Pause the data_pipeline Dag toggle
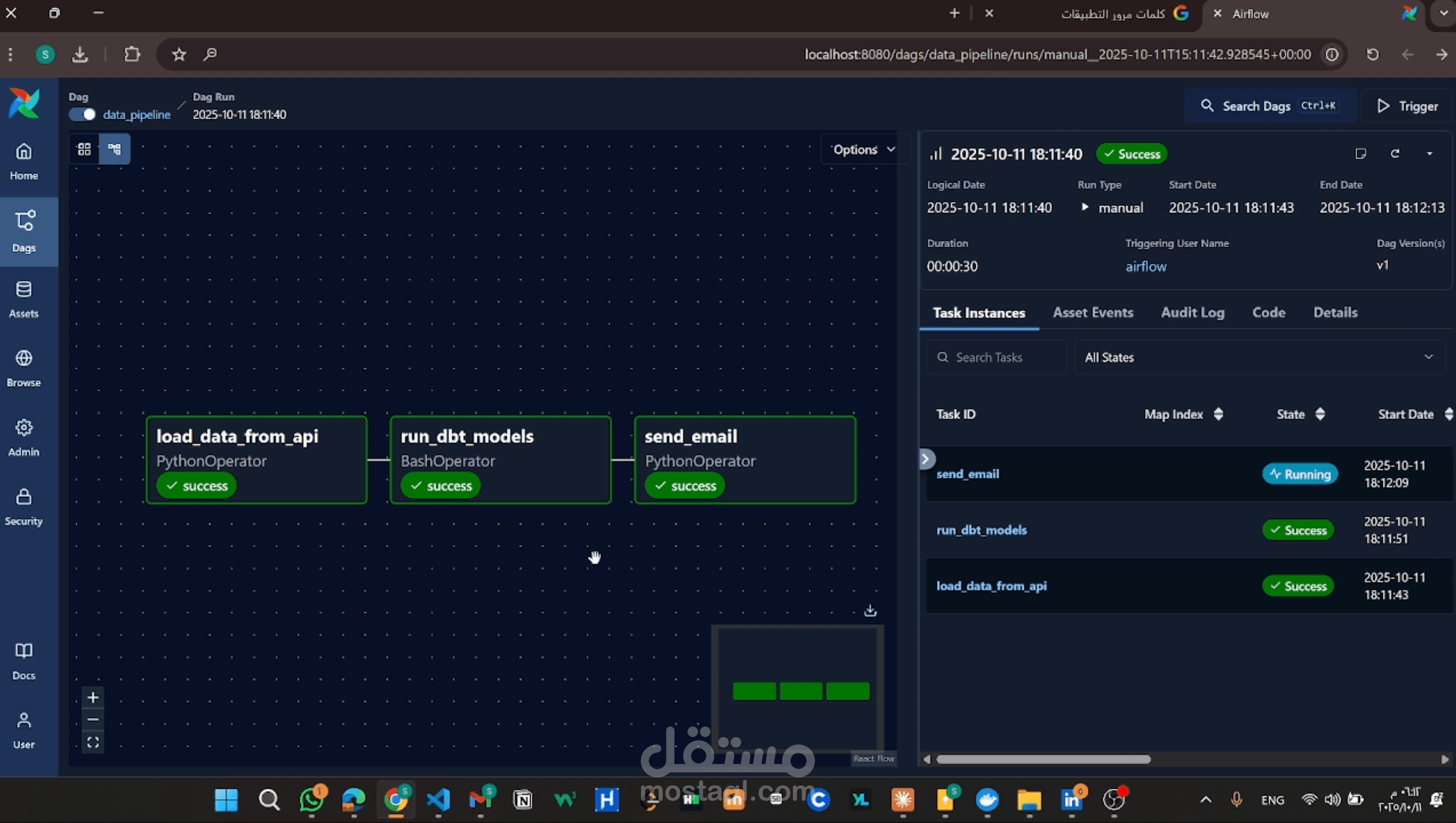Screen dimensions: 1456x823 (83, 115)
